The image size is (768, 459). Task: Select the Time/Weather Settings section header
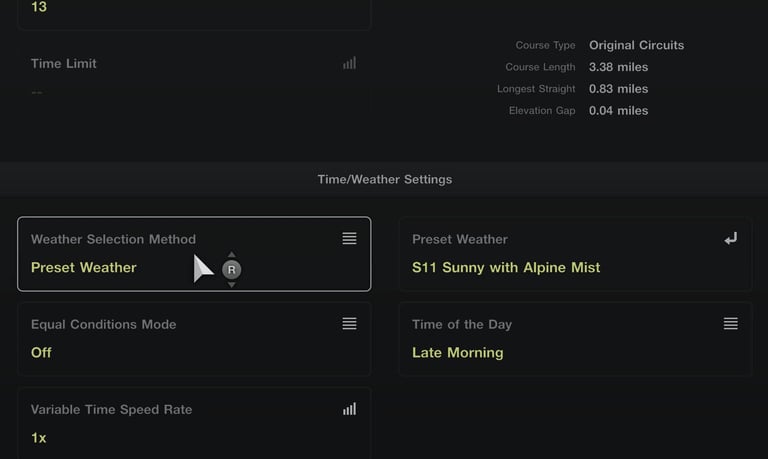(384, 180)
